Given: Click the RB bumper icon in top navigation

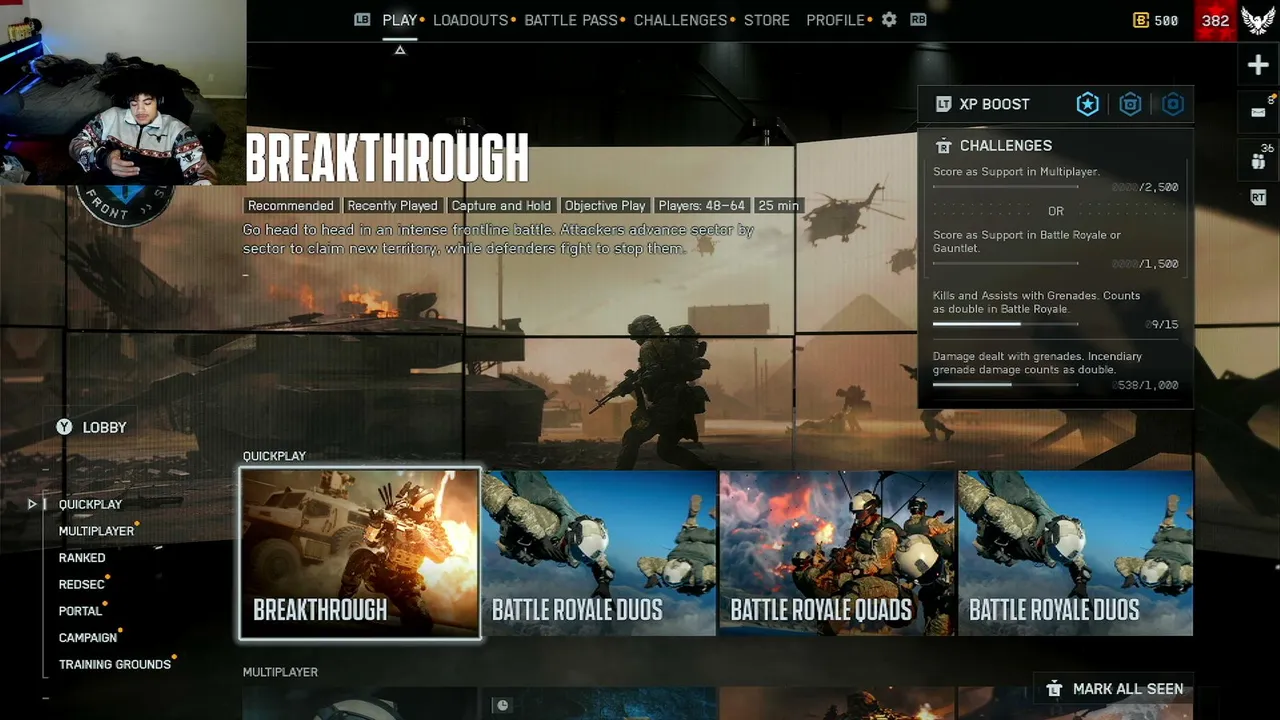Looking at the screenshot, I should click(x=918, y=20).
